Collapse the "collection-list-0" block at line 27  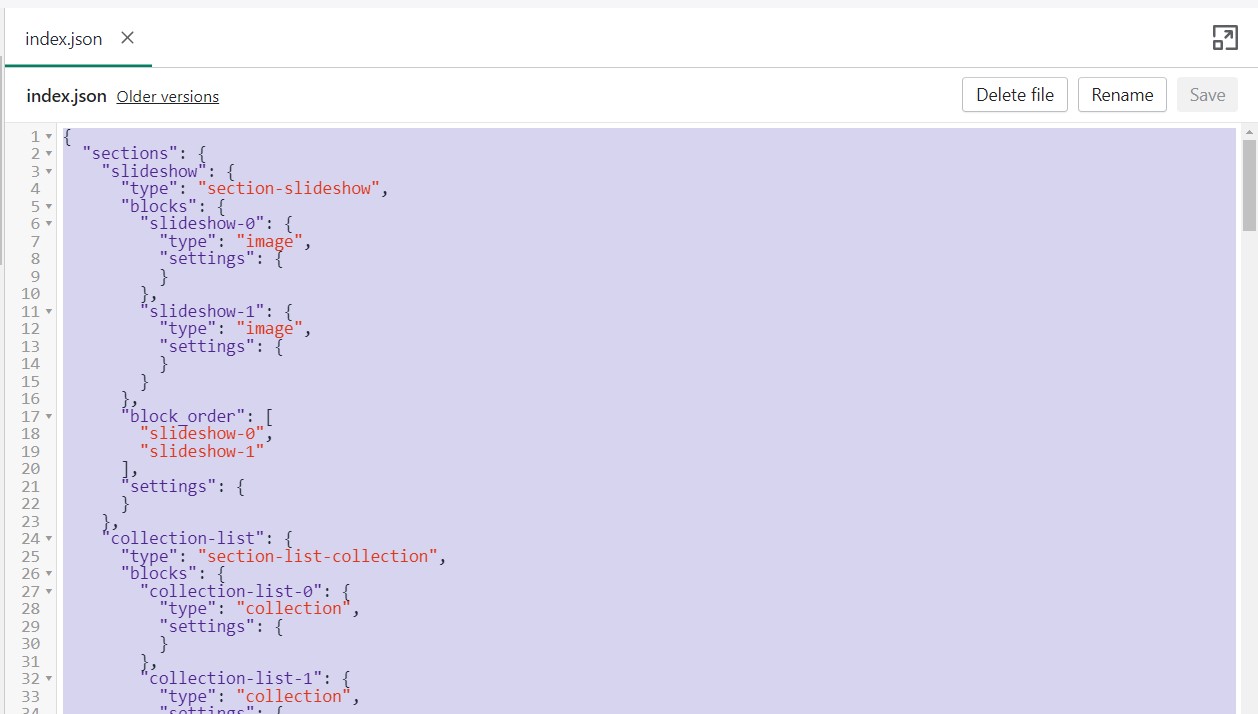tap(49, 591)
